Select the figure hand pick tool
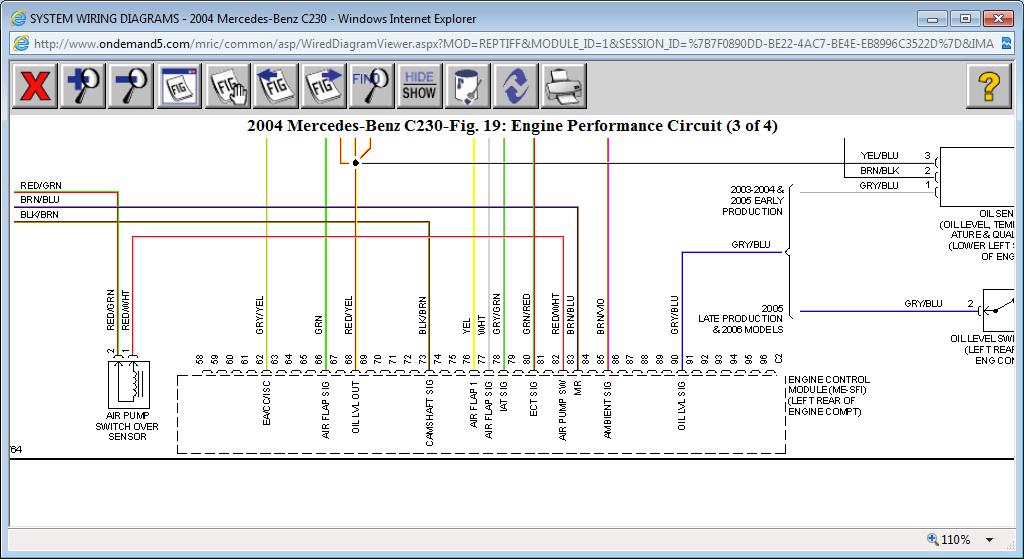 [x=227, y=86]
